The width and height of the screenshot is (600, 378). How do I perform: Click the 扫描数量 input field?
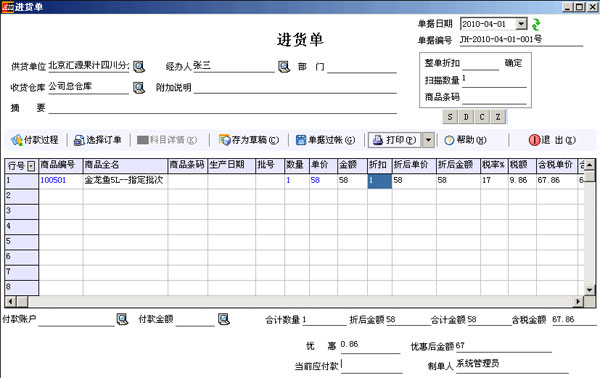coord(494,80)
